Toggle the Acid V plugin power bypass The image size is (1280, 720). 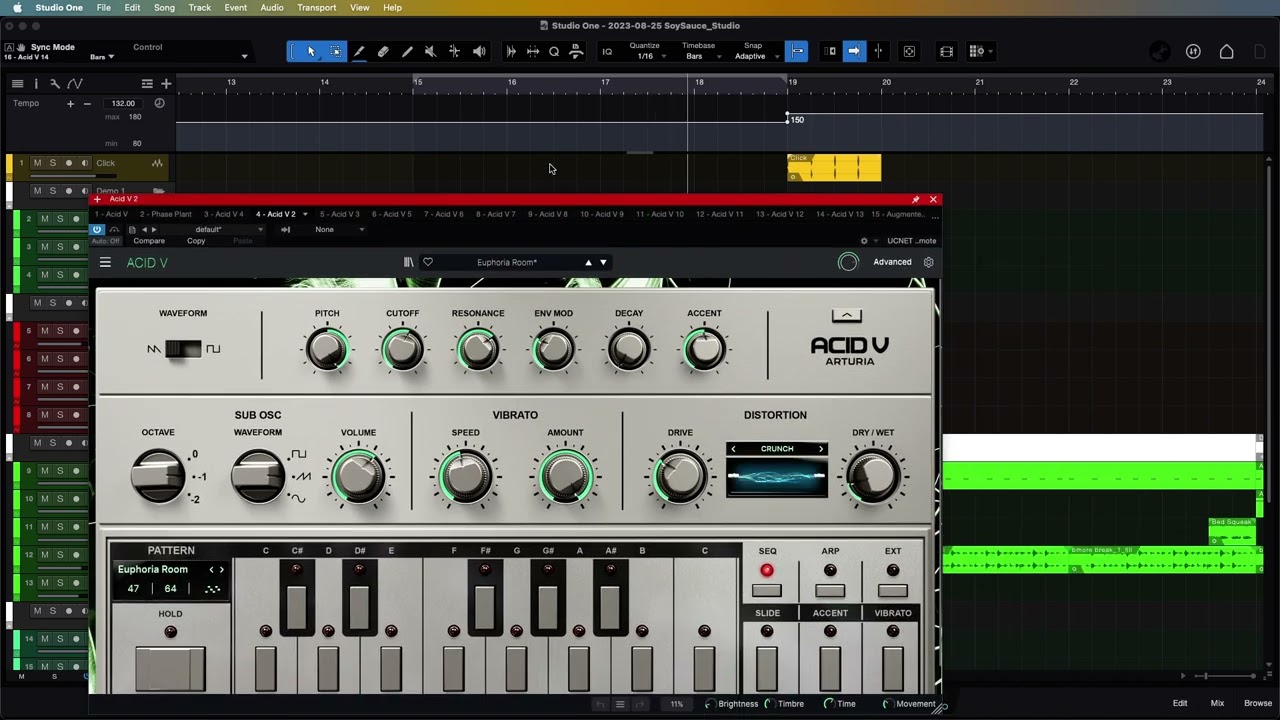click(x=97, y=229)
